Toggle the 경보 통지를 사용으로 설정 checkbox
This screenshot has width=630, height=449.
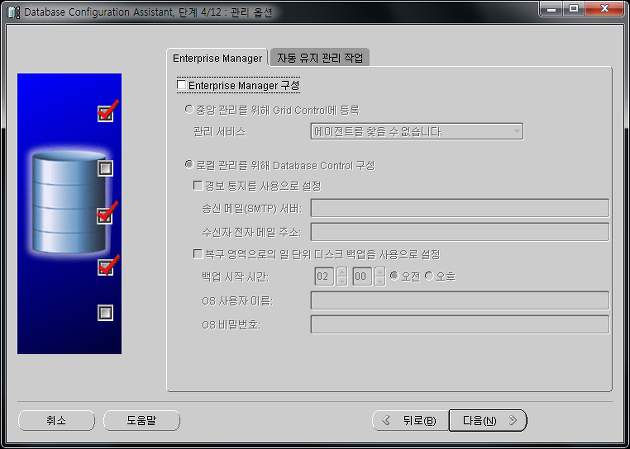[x=198, y=186]
